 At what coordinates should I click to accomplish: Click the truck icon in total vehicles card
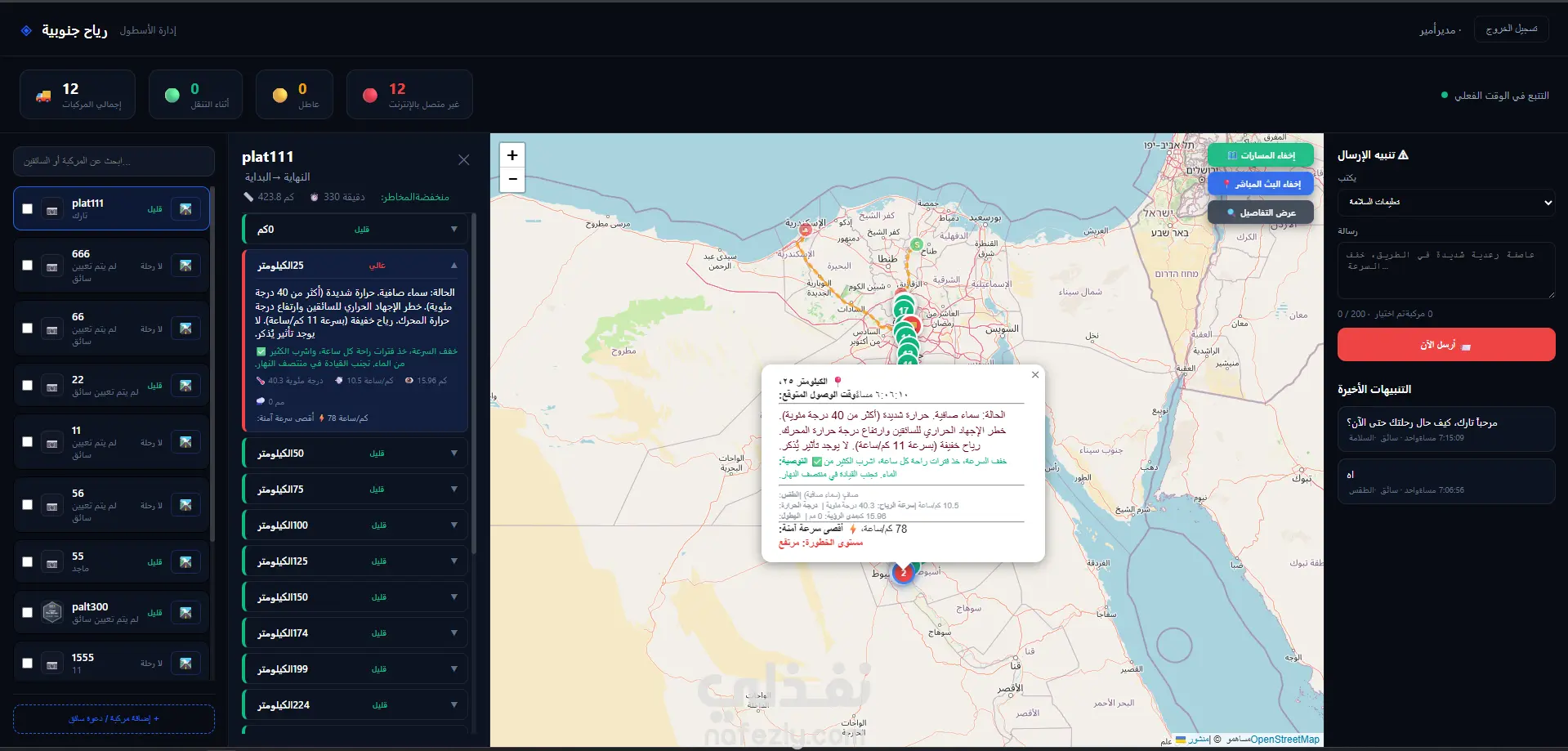(43, 96)
